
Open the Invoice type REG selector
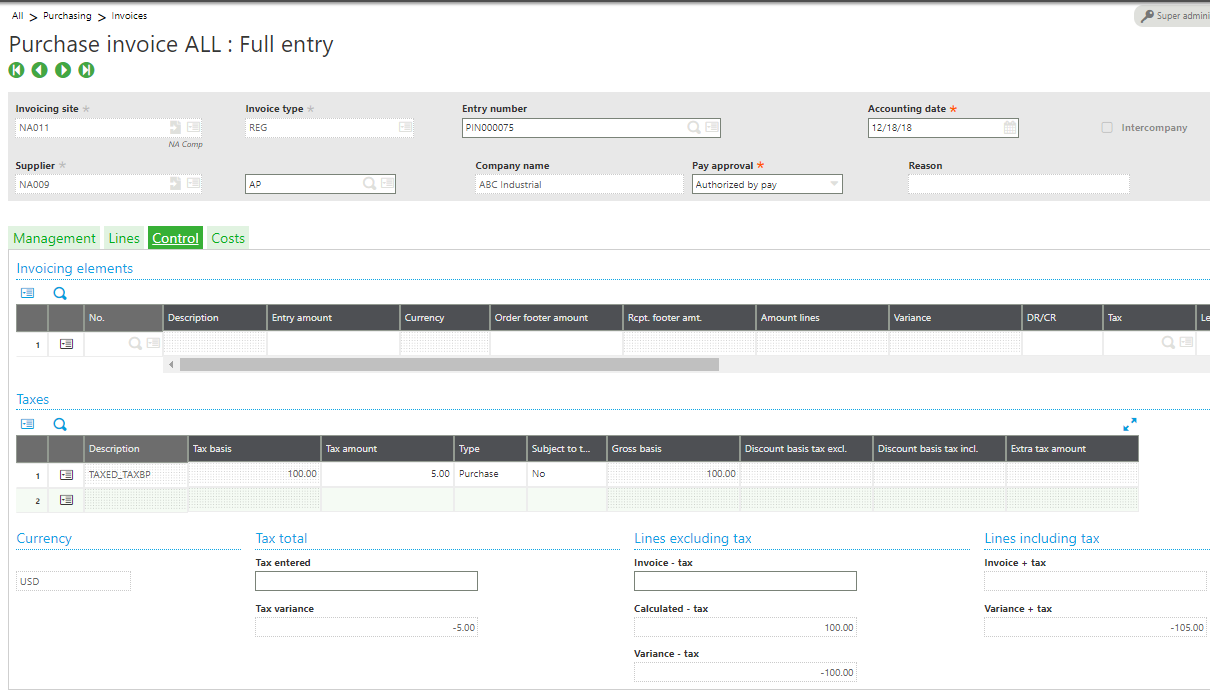[x=405, y=127]
